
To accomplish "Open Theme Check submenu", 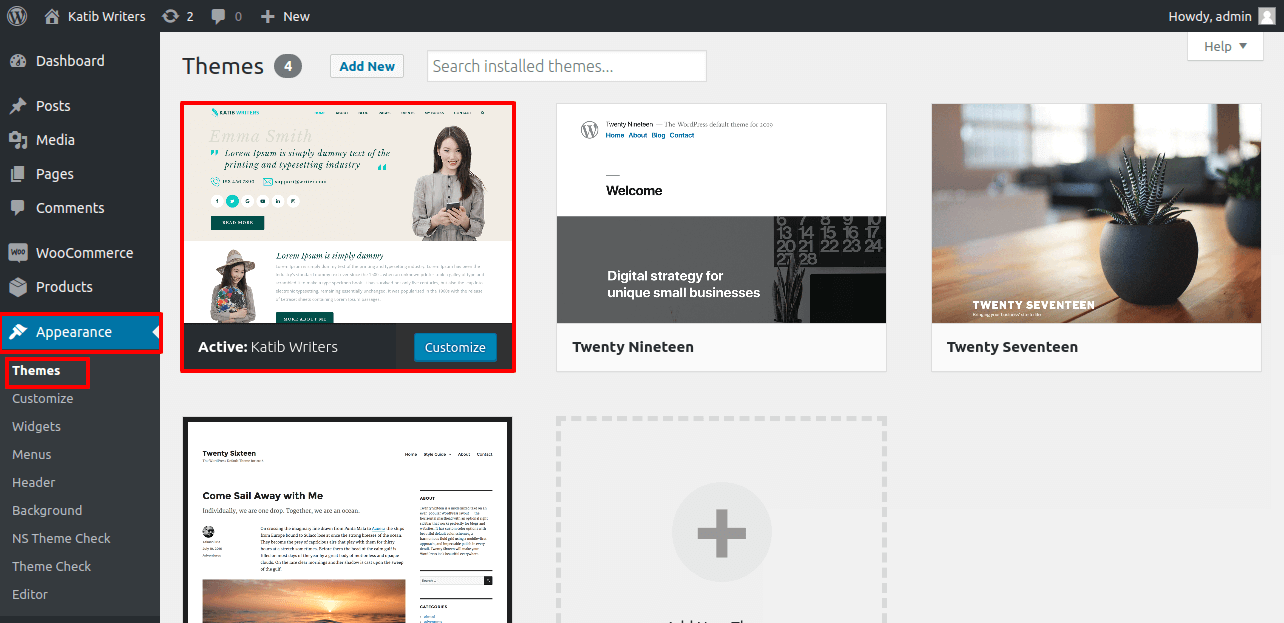I will (52, 566).
